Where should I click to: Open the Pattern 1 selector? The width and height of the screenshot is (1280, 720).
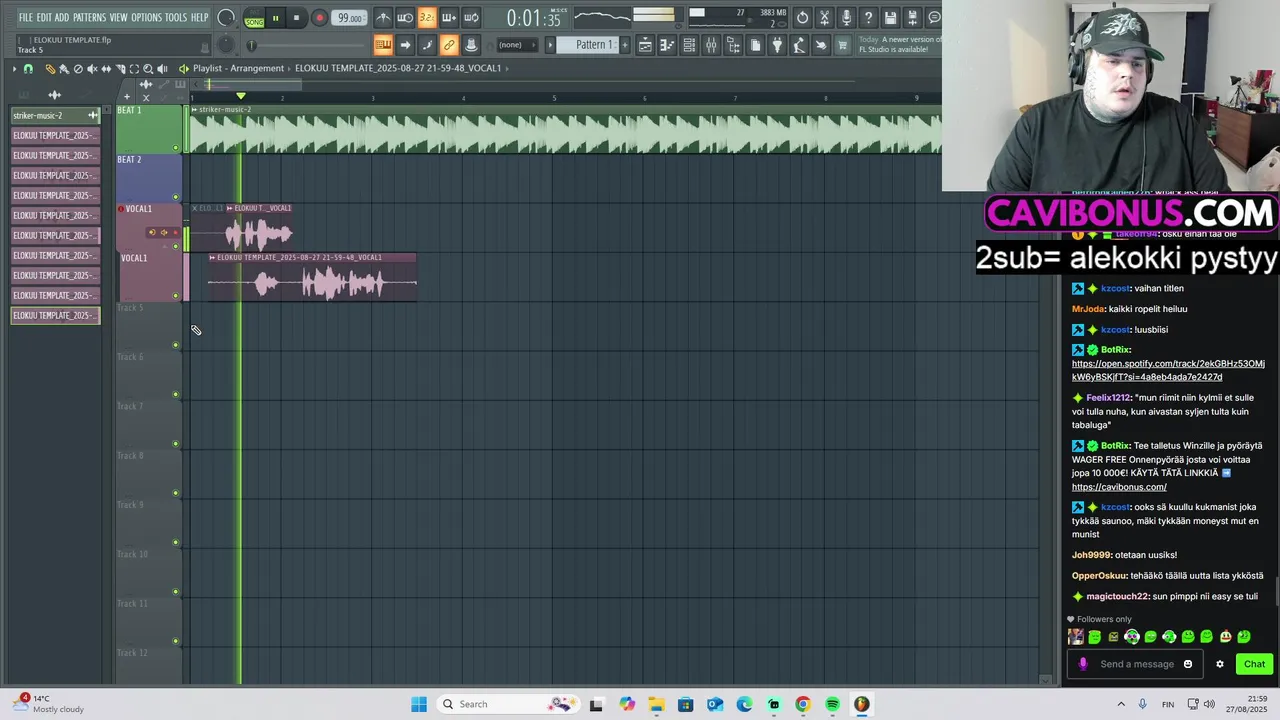pyautogui.click(x=589, y=45)
